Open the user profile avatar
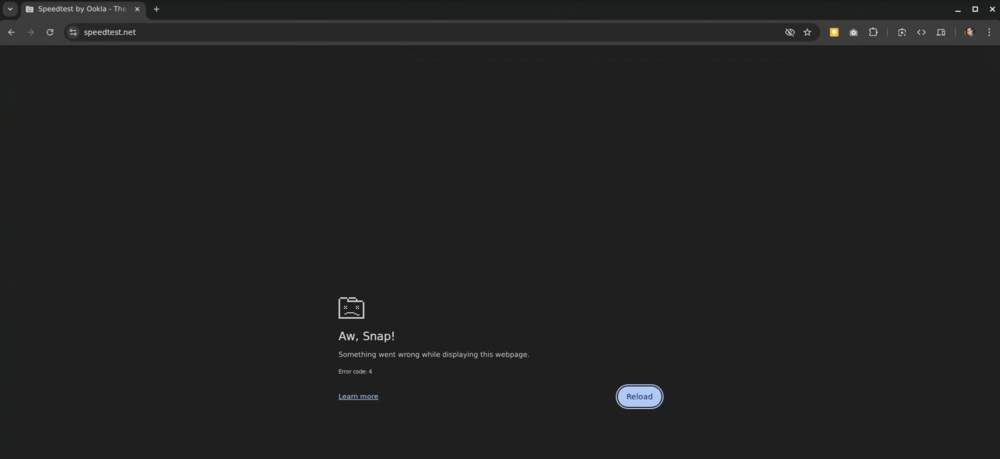Viewport: 1000px width, 459px height. click(969, 32)
